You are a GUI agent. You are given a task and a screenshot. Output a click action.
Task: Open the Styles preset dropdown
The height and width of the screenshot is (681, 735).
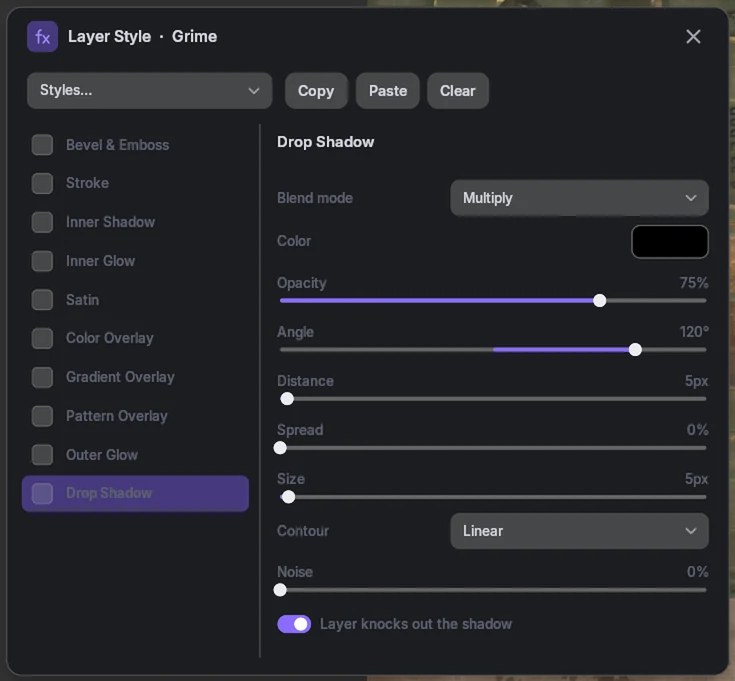[x=150, y=90]
